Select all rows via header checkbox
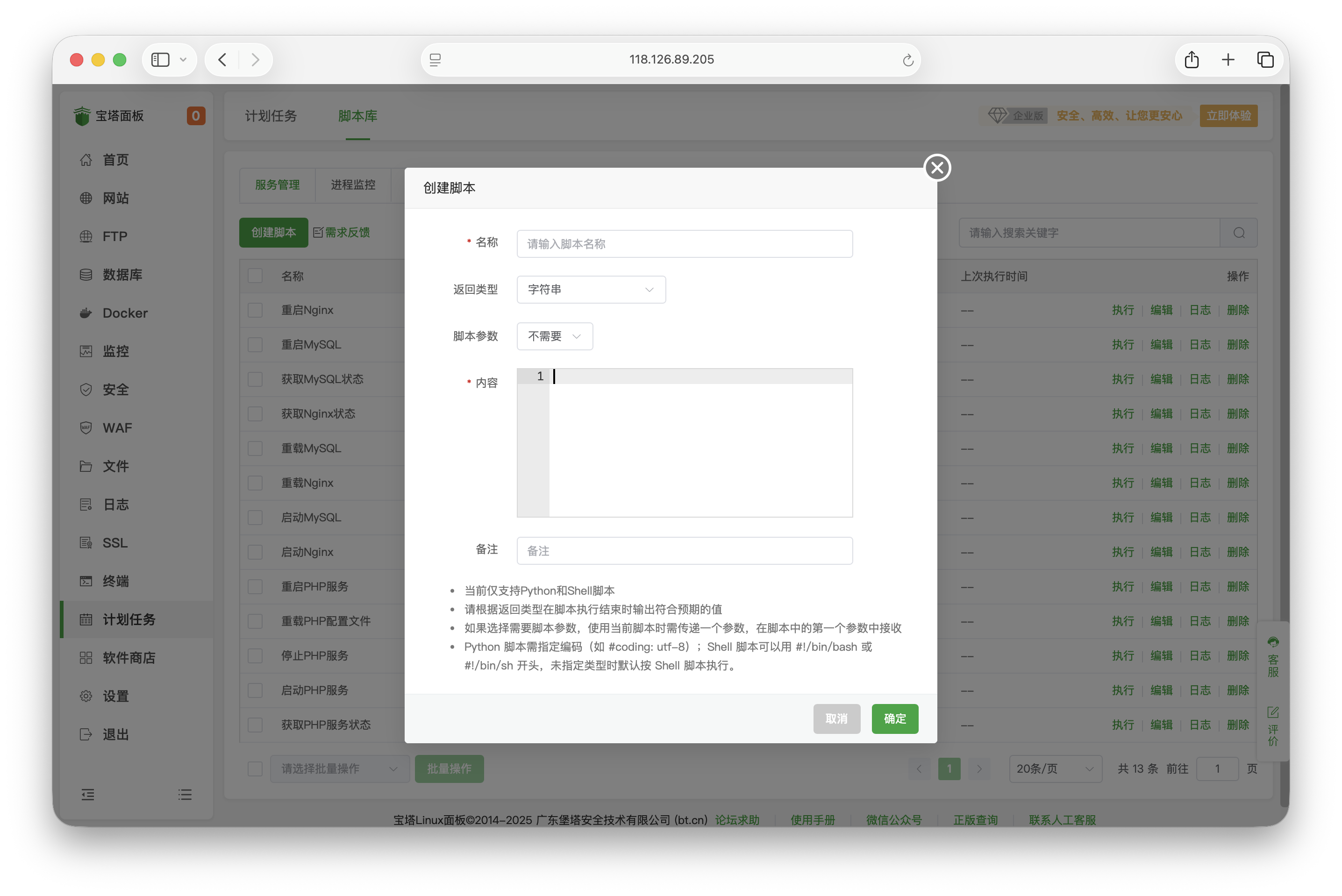The width and height of the screenshot is (1342, 896). point(256,276)
